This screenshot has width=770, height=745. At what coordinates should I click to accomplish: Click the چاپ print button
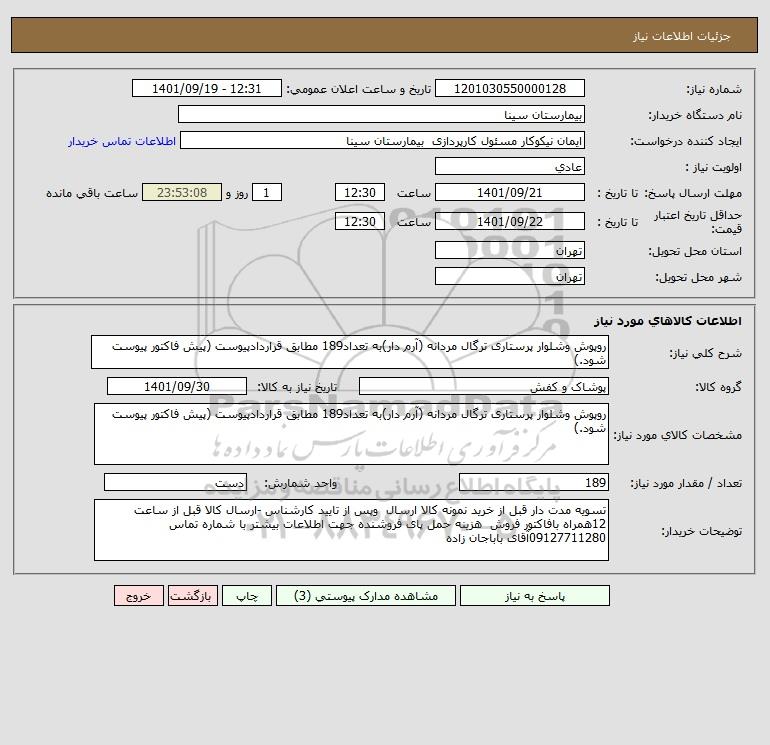point(247,596)
